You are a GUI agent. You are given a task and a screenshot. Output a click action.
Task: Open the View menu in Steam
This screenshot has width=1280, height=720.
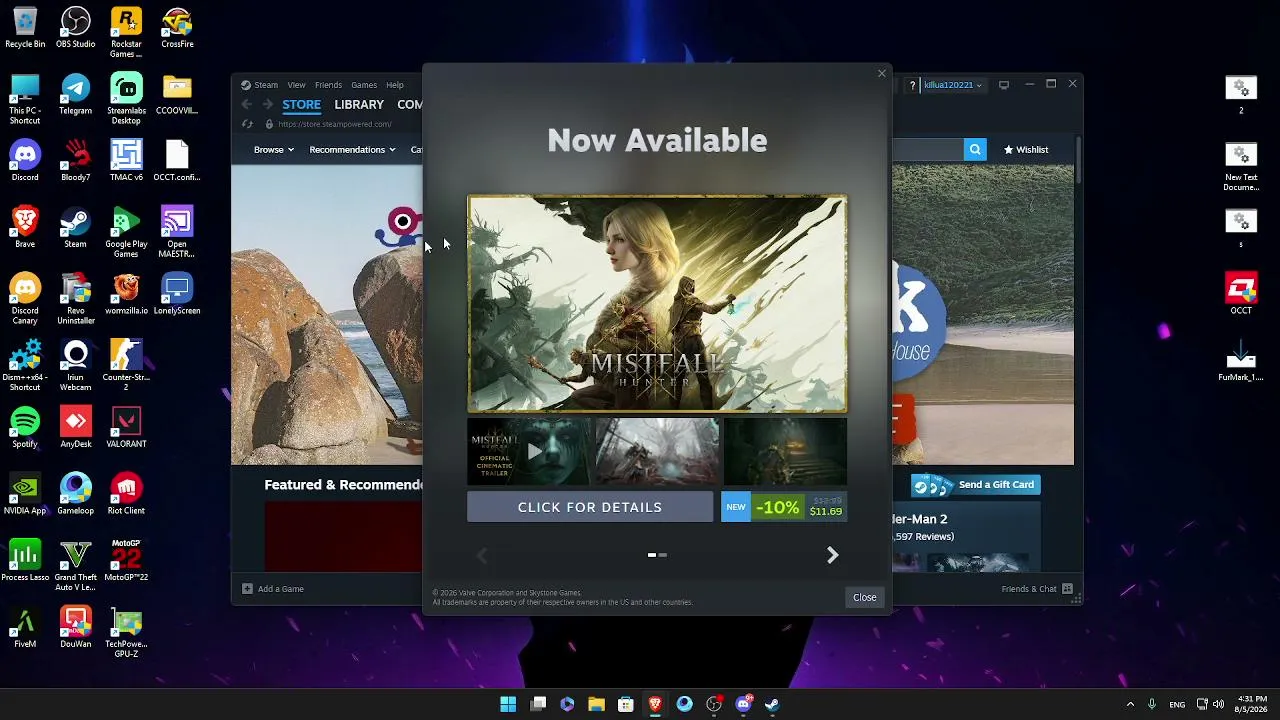click(296, 85)
